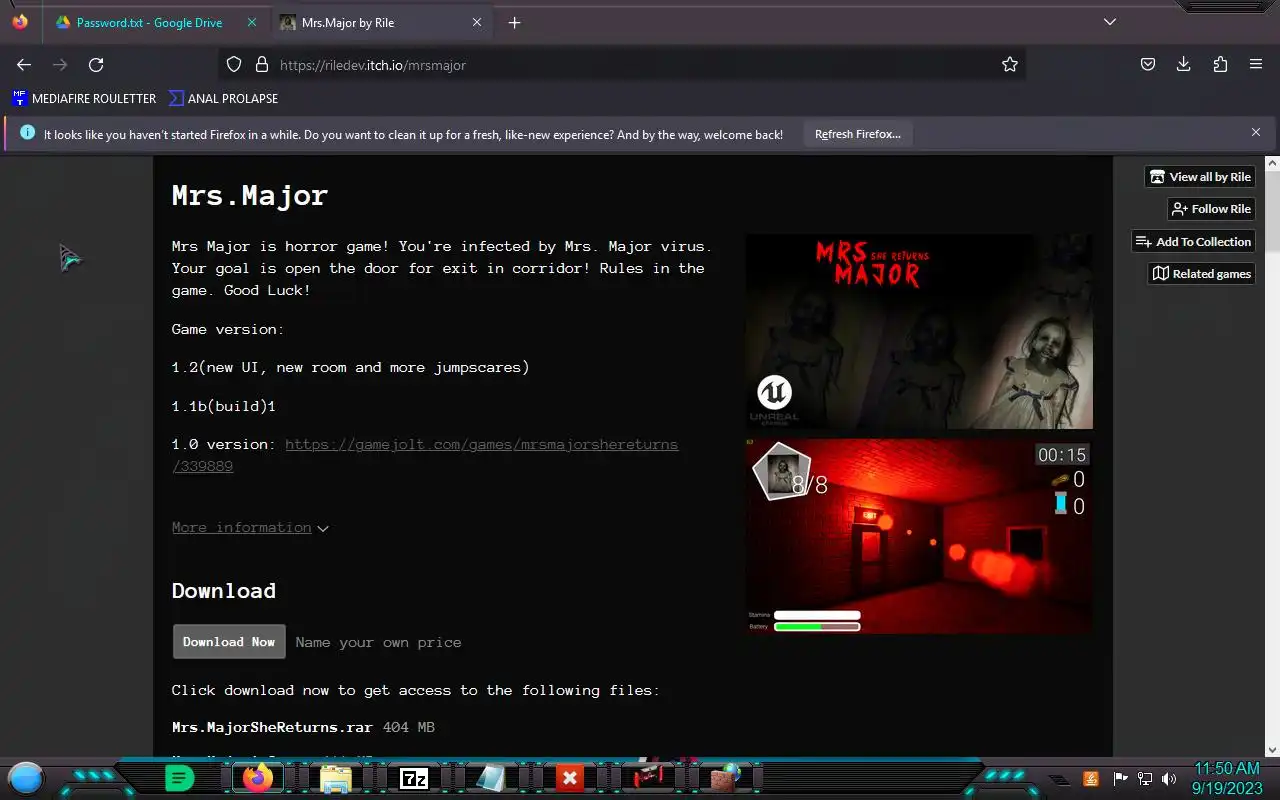This screenshot has height=800, width=1280.
Task: Click Add To Collection
Action: 1194,241
